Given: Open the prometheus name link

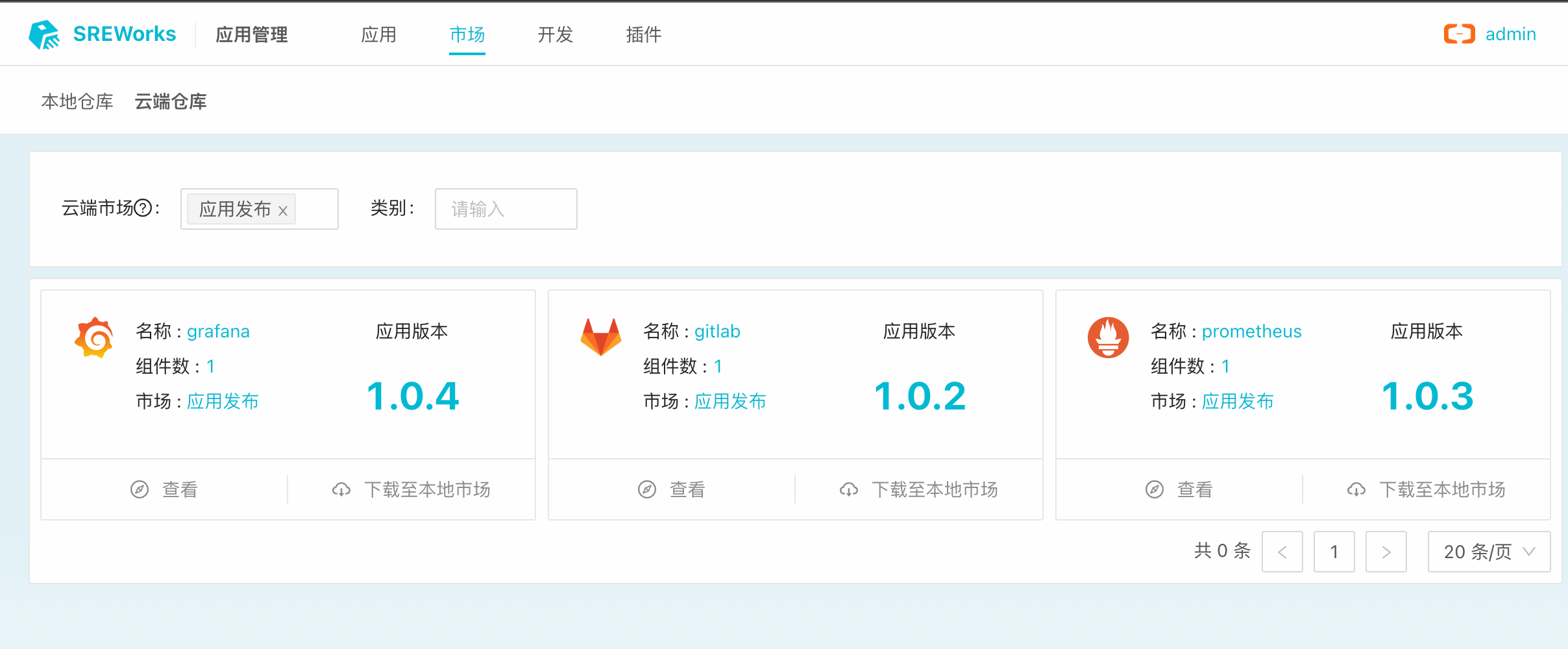Looking at the screenshot, I should click(x=1251, y=332).
